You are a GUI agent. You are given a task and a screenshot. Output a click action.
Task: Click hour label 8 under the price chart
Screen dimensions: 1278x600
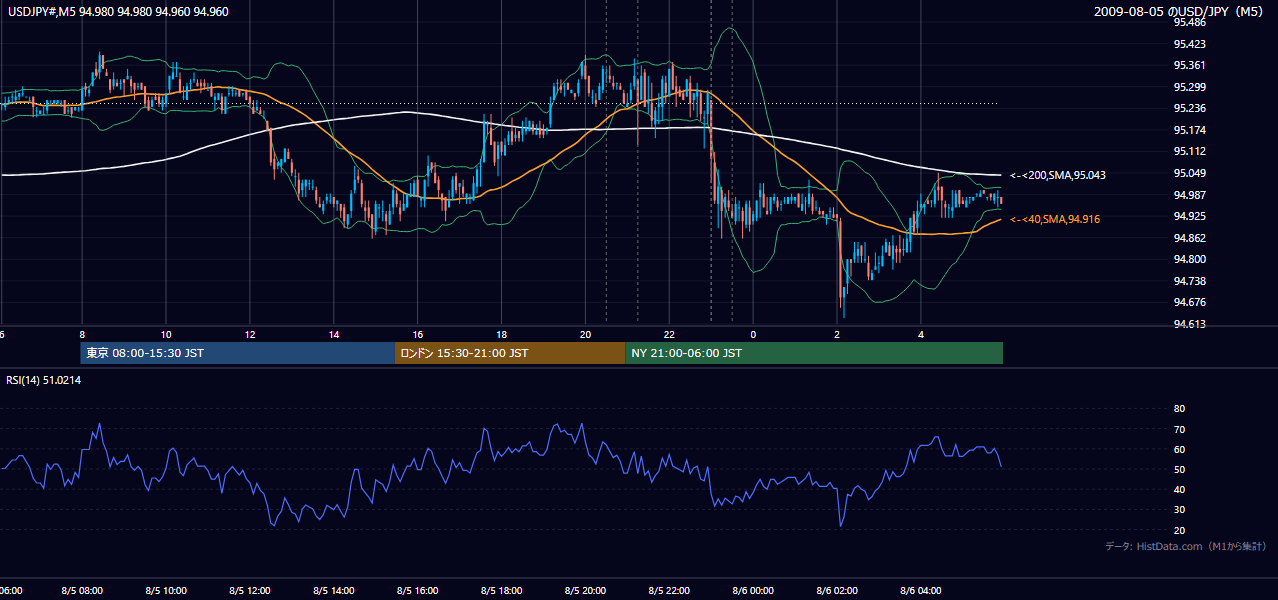(x=82, y=335)
